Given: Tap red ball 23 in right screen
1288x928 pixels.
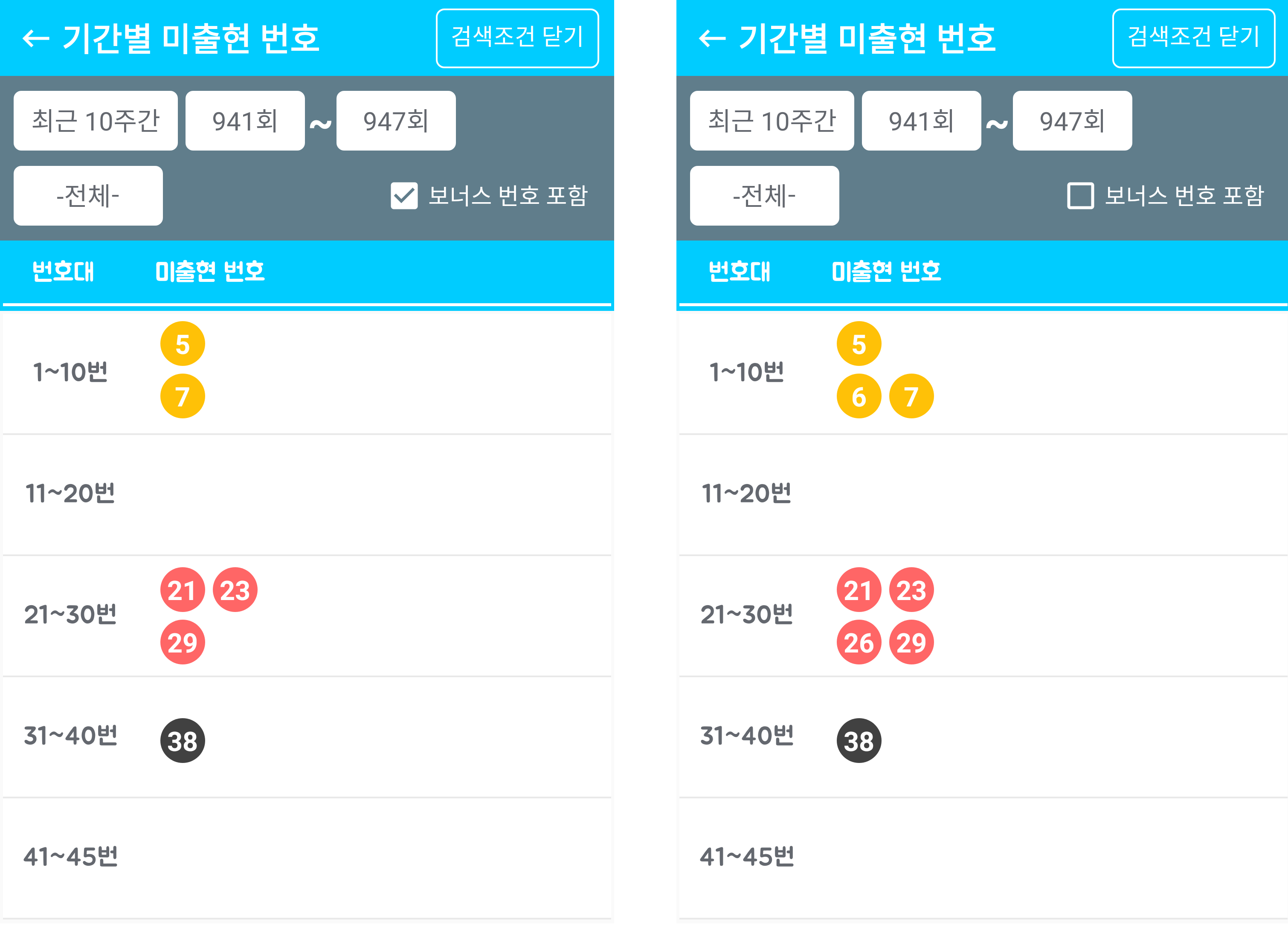Looking at the screenshot, I should [x=911, y=590].
